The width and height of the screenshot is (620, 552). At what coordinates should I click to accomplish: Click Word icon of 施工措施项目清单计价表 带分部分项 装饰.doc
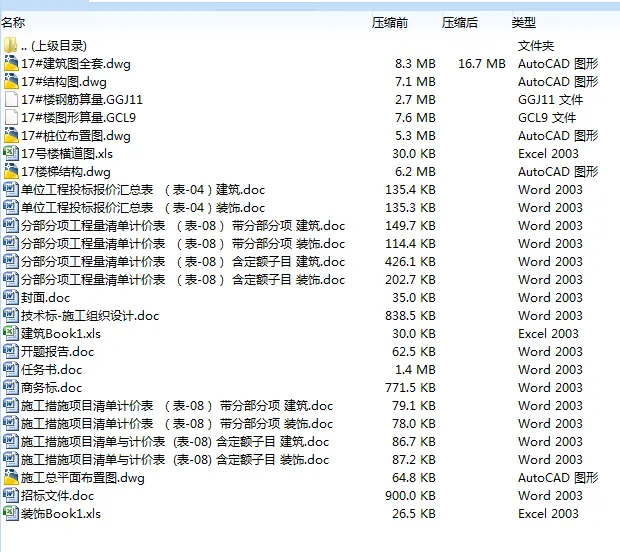point(11,423)
